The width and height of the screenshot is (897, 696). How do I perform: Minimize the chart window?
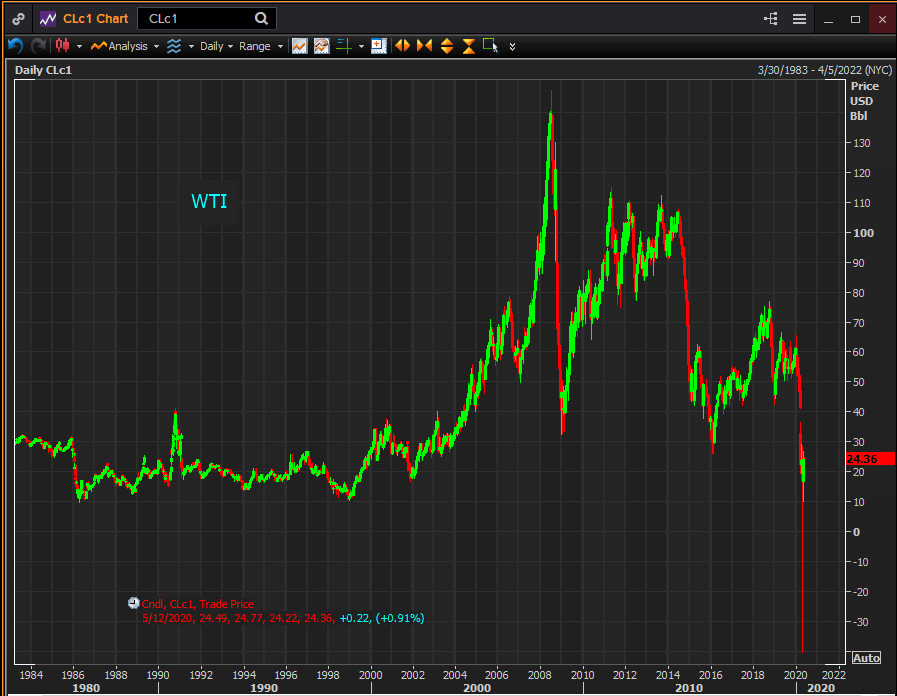tap(828, 19)
